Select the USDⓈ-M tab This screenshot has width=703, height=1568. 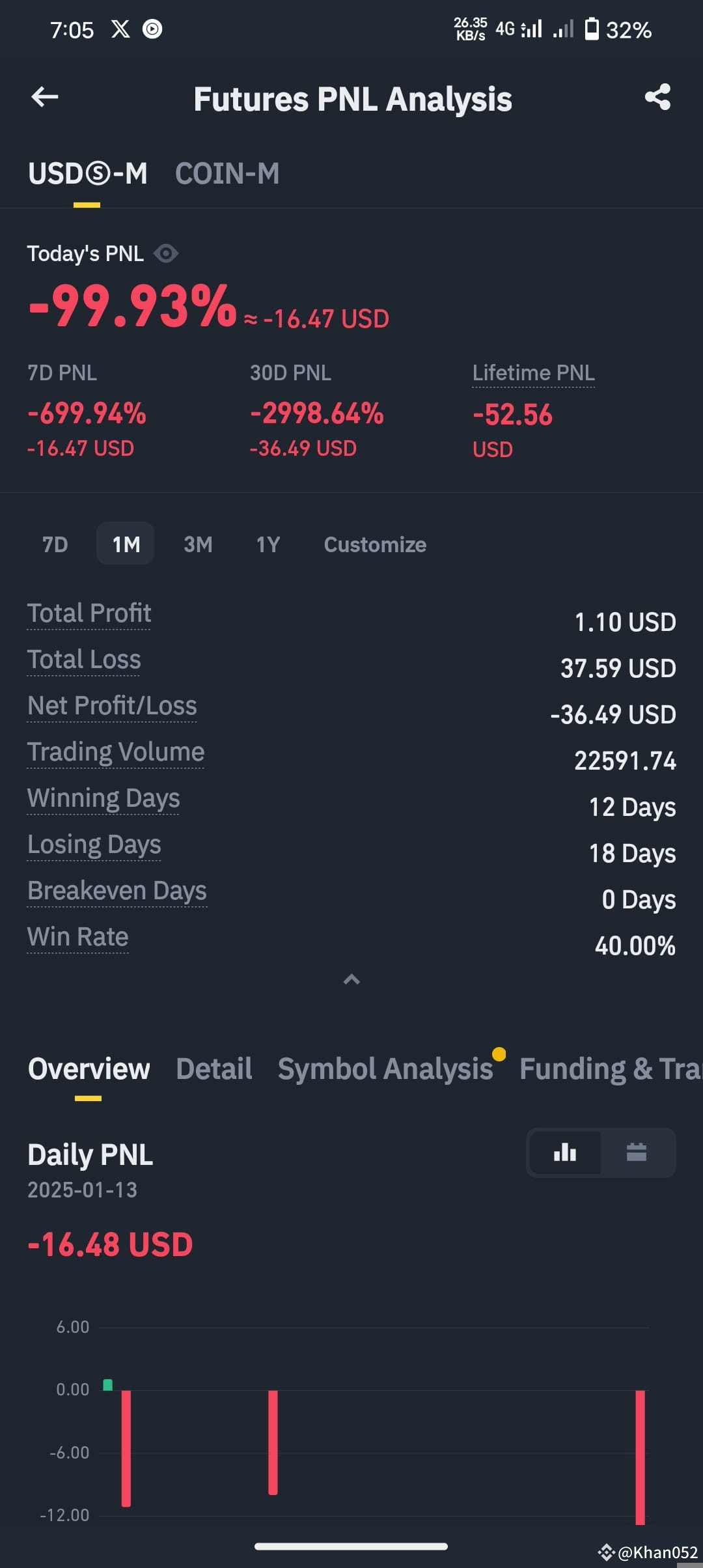(x=87, y=174)
